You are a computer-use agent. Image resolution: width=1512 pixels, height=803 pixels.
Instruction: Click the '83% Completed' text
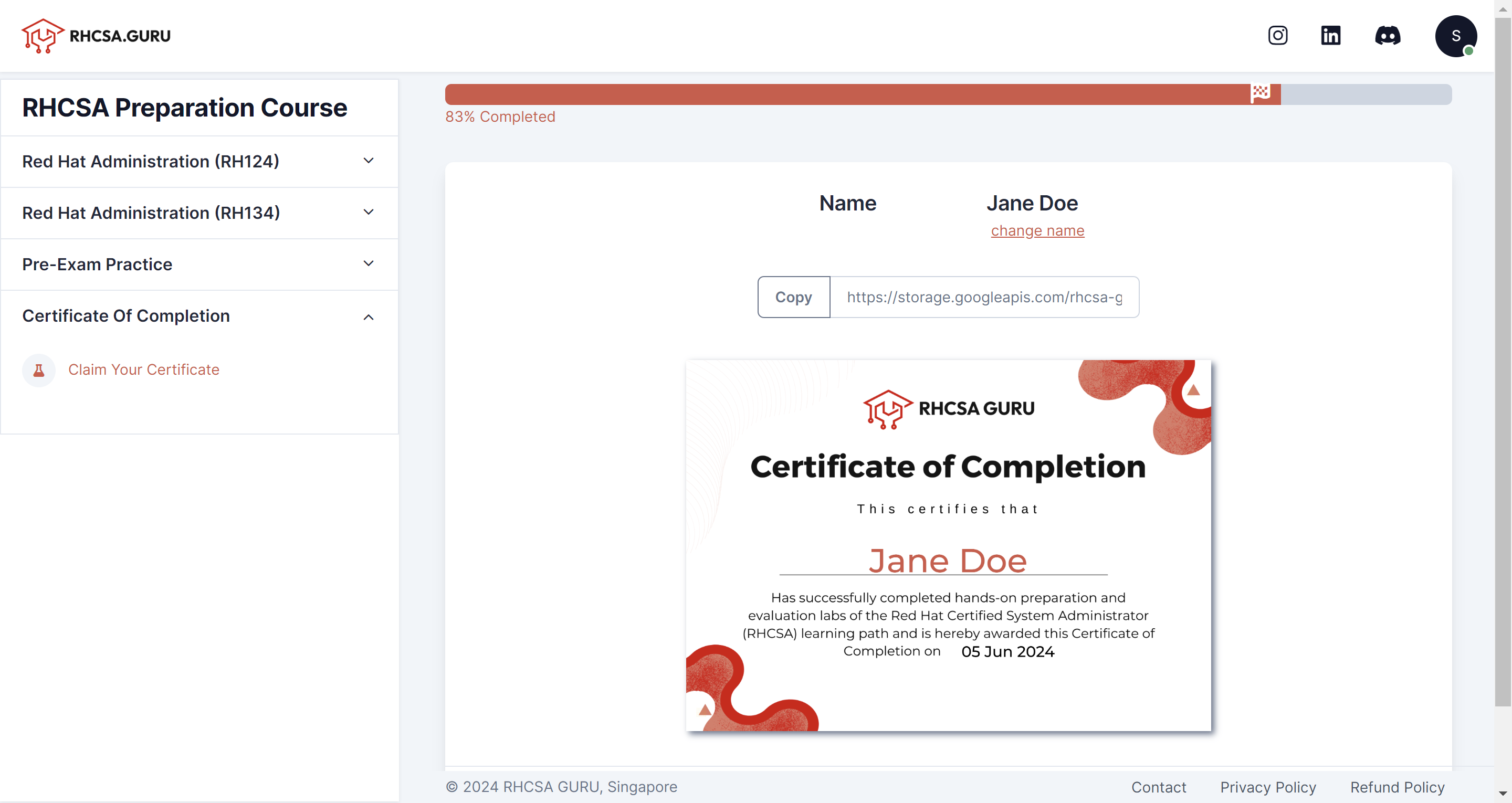click(x=500, y=117)
